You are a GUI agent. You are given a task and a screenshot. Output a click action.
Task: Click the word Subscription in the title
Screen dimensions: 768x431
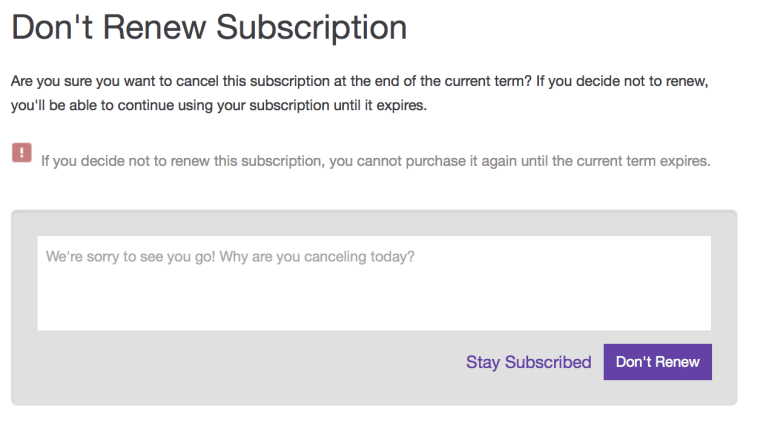312,27
